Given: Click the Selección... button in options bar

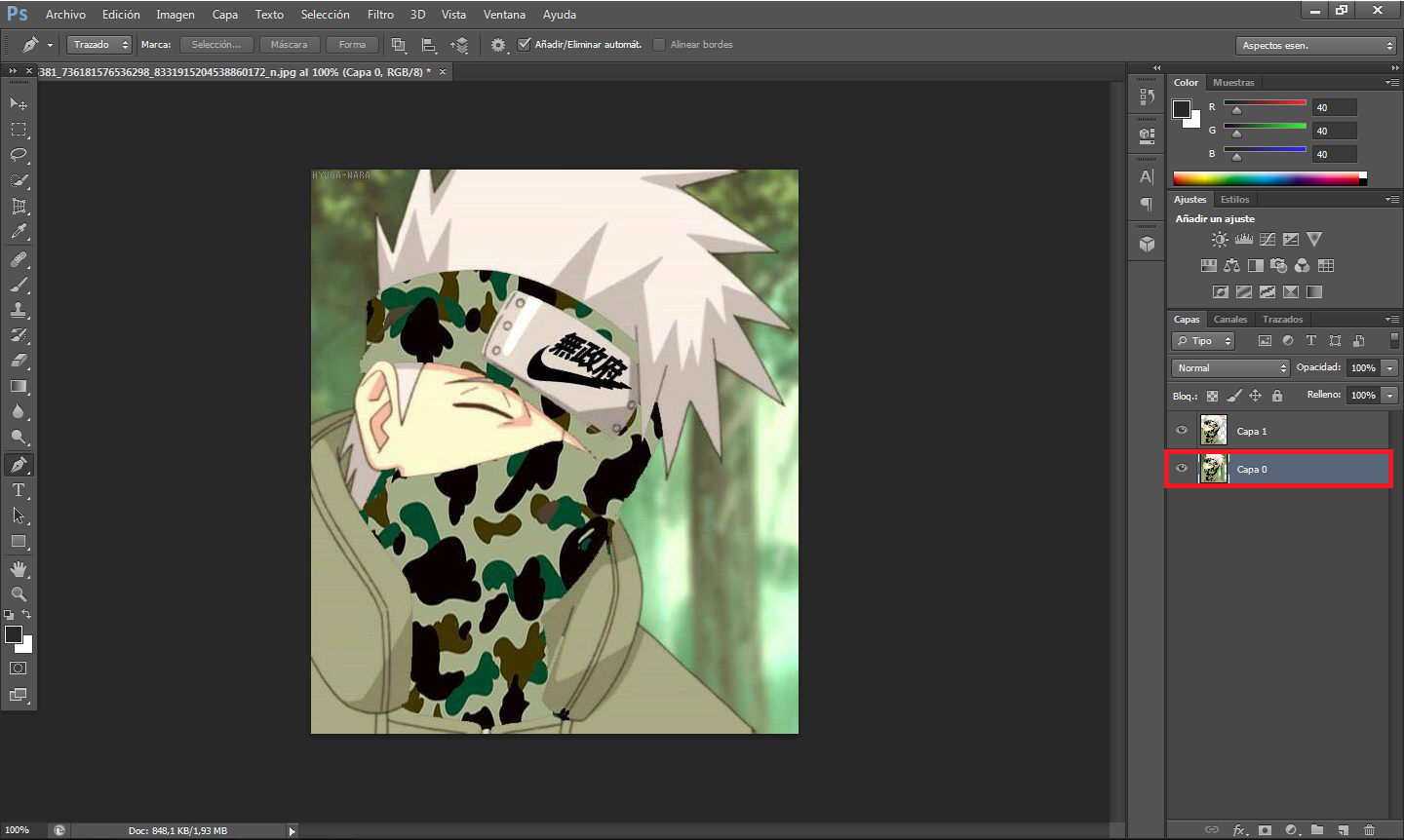Looking at the screenshot, I should coord(216,45).
